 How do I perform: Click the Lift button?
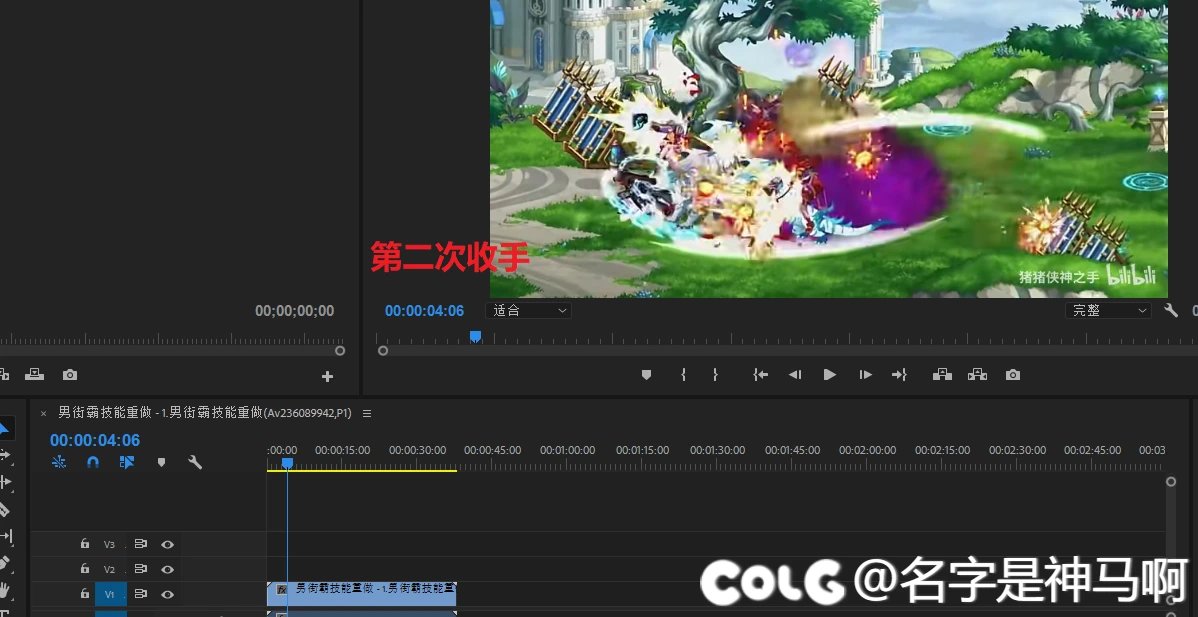(x=942, y=374)
